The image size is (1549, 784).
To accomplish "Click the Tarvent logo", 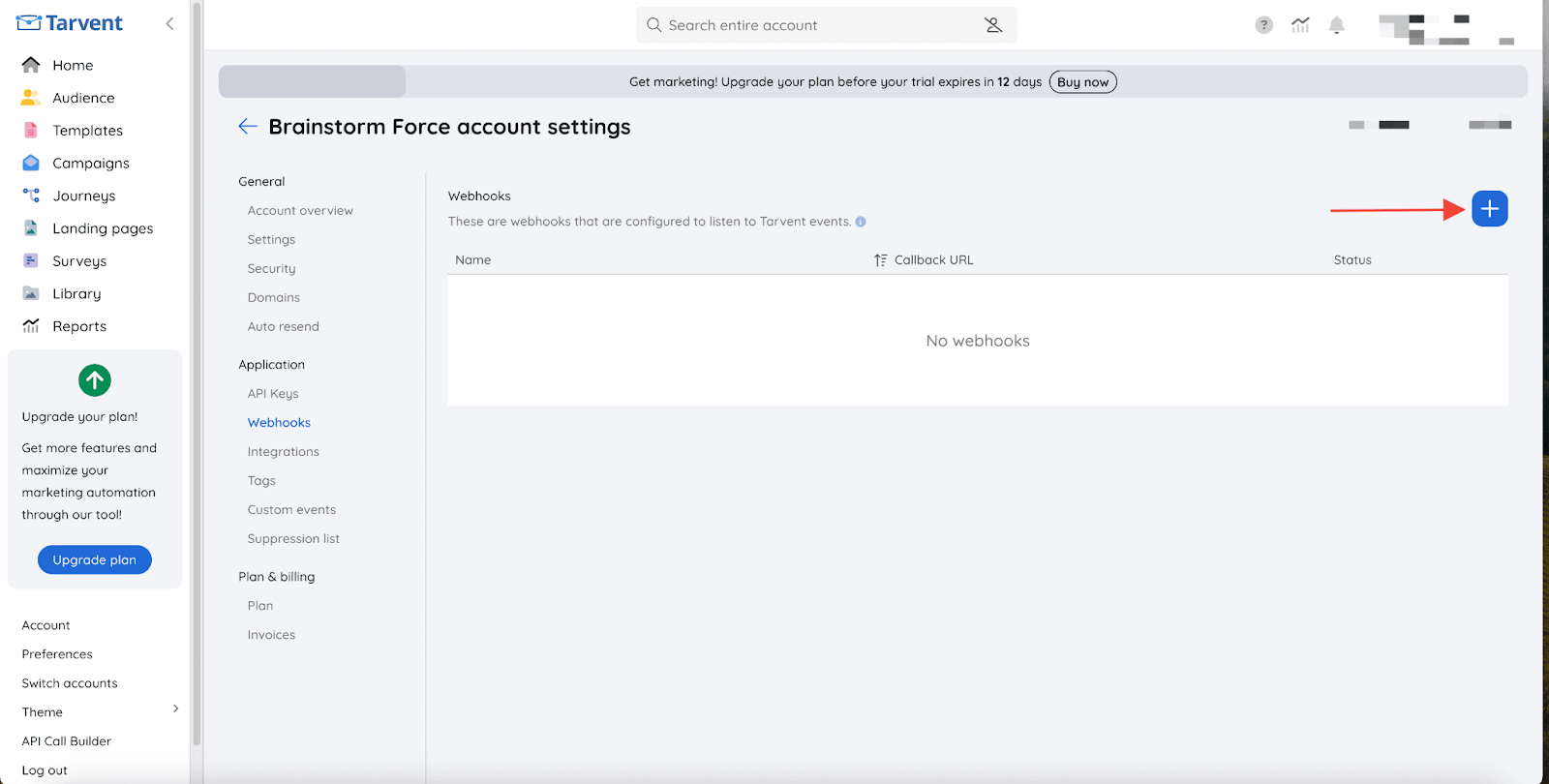I will [70, 23].
